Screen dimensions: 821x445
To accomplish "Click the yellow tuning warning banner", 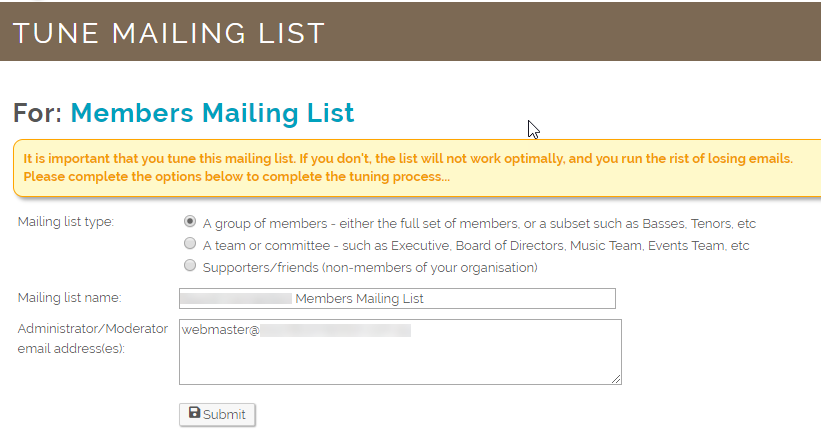I will click(417, 168).
